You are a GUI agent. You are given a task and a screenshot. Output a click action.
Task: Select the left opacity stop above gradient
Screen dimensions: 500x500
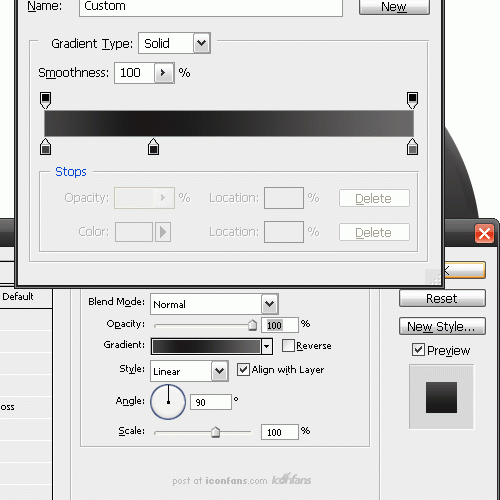[45, 101]
